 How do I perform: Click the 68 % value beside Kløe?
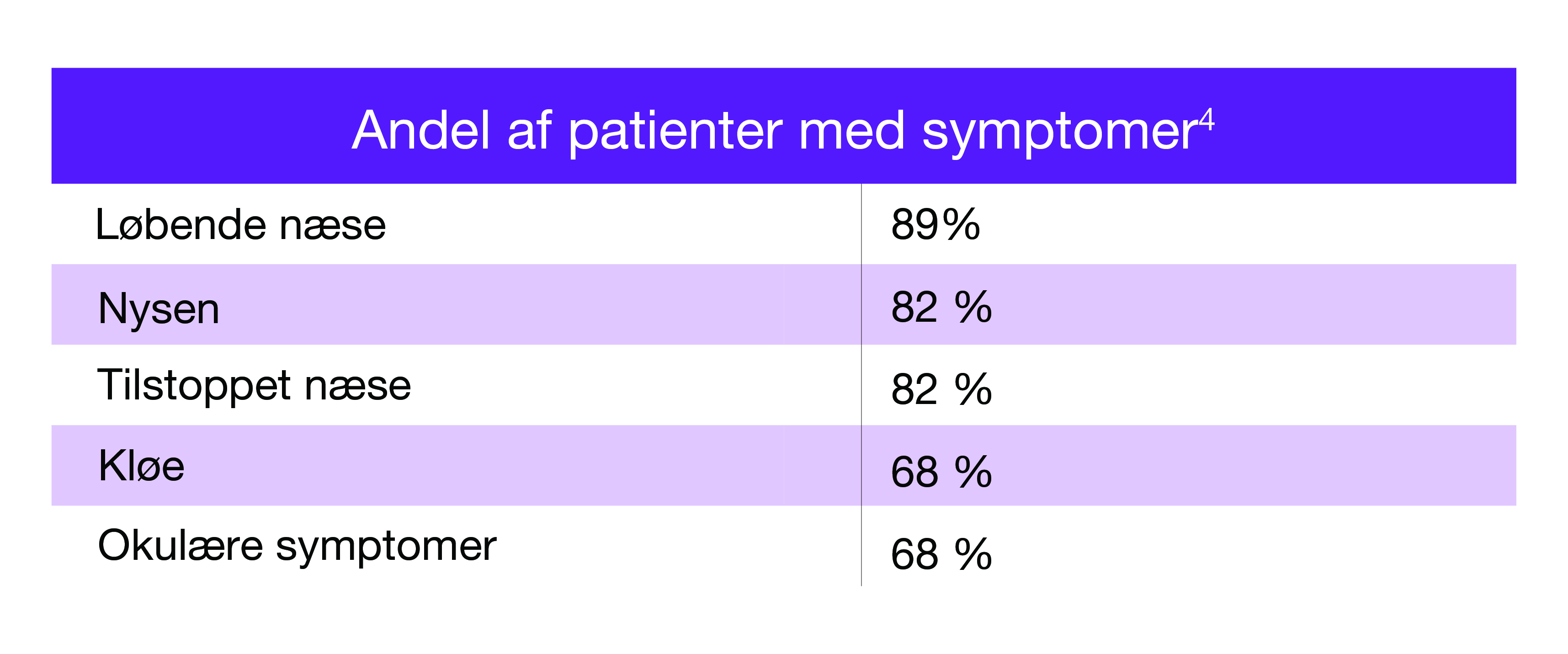[941, 472]
